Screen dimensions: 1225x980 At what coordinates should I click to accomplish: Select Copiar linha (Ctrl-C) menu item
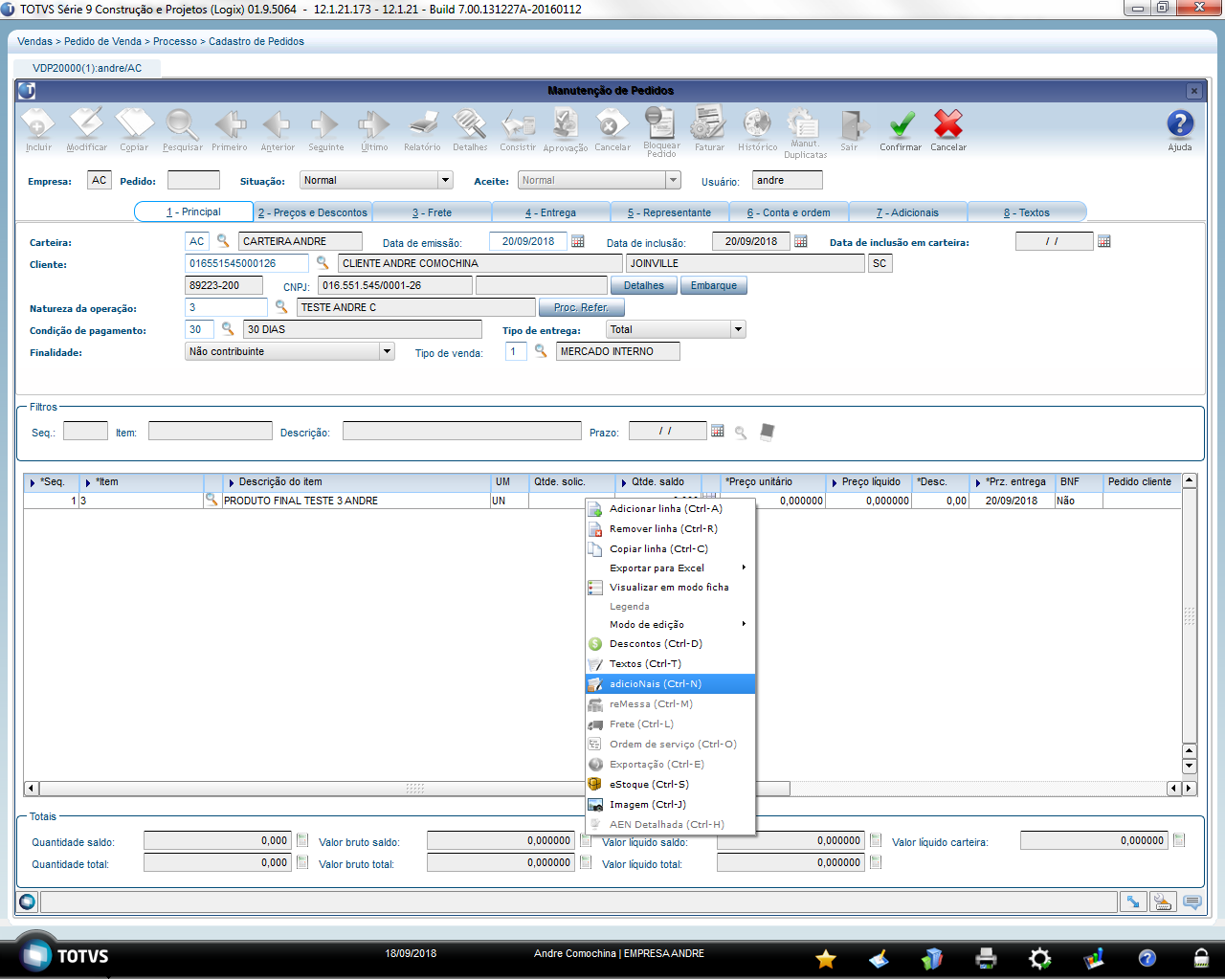[x=670, y=548]
